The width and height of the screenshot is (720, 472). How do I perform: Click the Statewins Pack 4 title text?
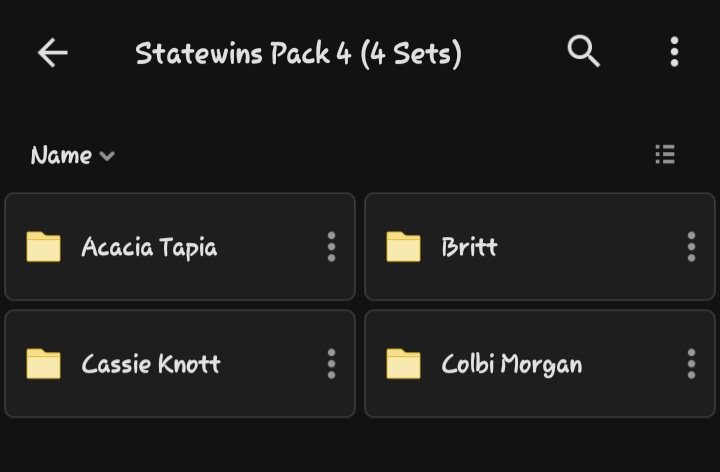pyautogui.click(x=298, y=54)
